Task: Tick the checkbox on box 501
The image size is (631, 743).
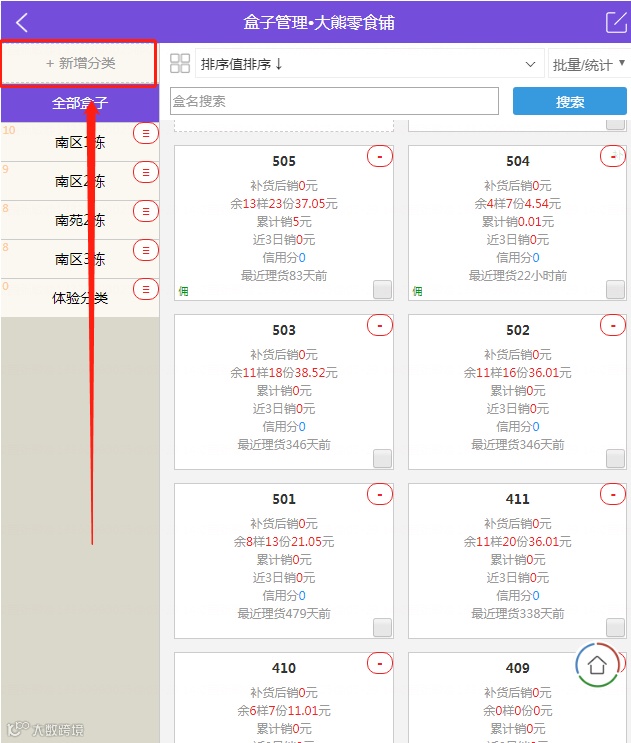Action: pos(382,628)
